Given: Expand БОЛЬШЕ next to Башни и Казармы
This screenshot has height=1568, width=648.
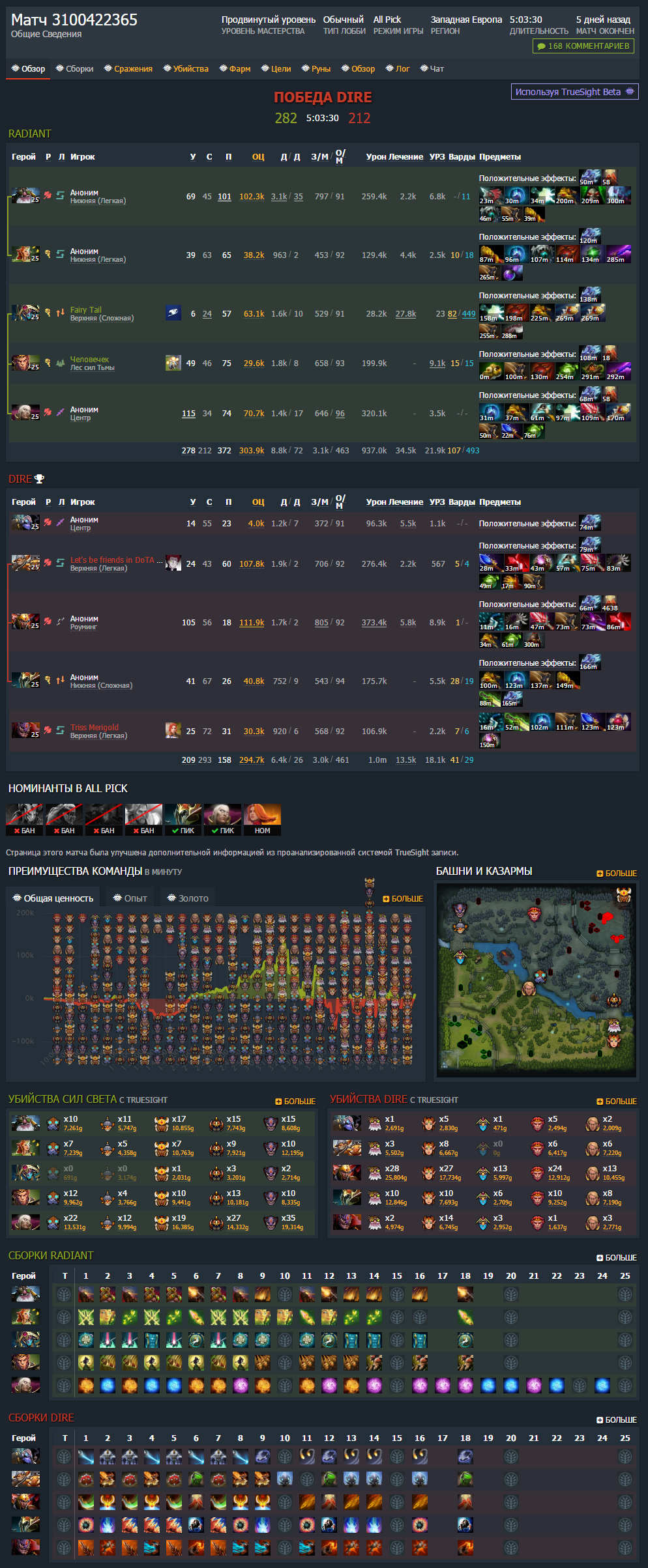Looking at the screenshot, I should [x=617, y=873].
